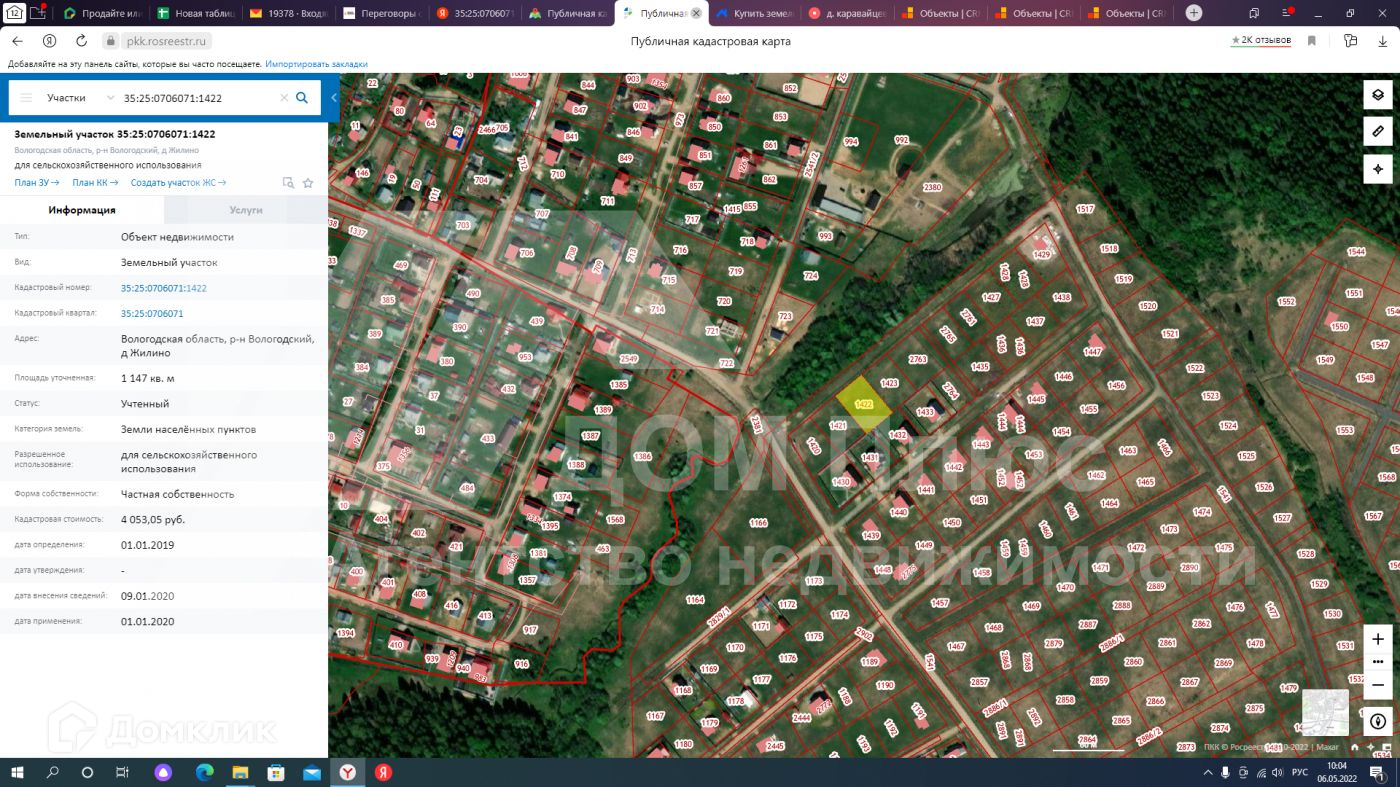
Task: Open the hamburger menu in search panel
Action: pyautogui.click(x=26, y=98)
